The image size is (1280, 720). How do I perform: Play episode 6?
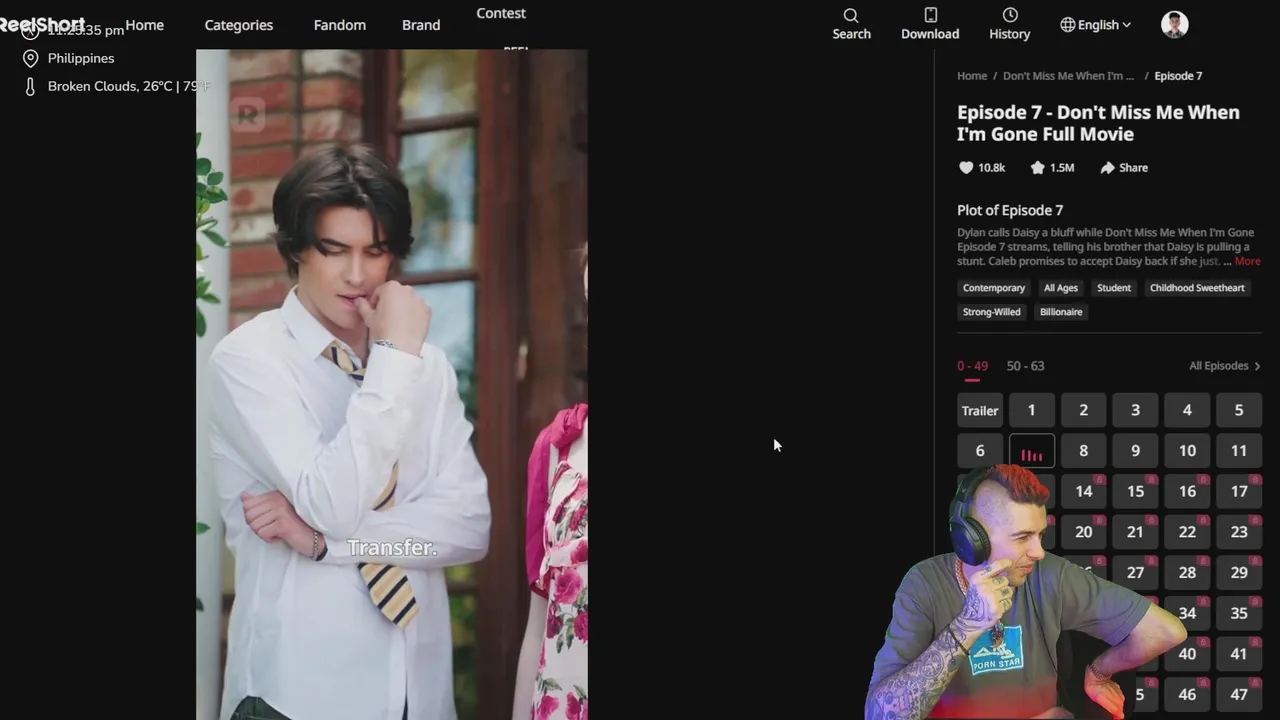click(x=980, y=451)
